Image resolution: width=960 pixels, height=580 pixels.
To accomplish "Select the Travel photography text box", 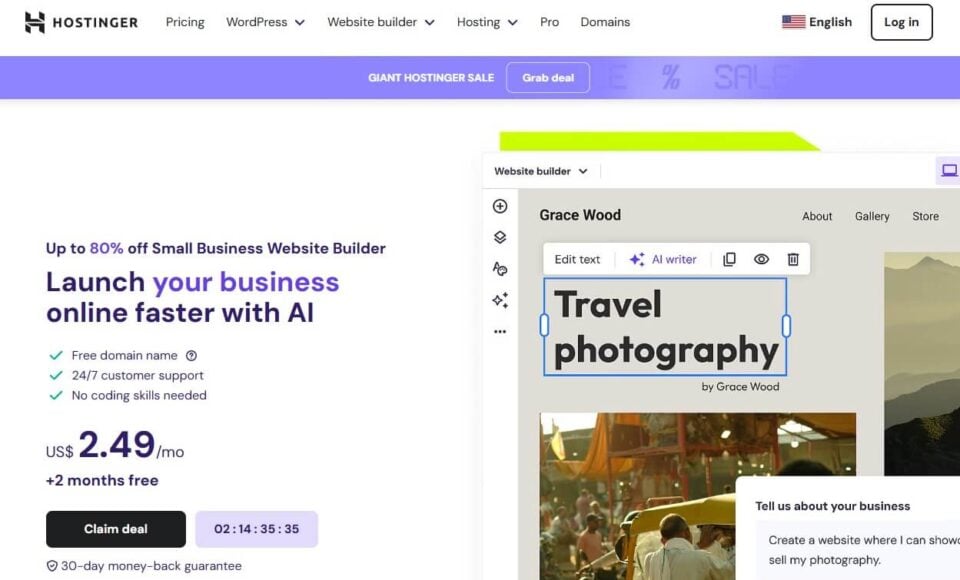I will tap(665, 326).
